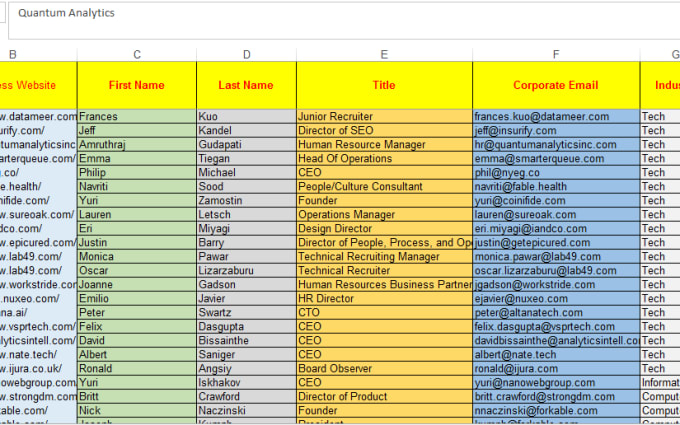Select the cell containing Miyagi
Screen dimensions: 680x425
247,229
